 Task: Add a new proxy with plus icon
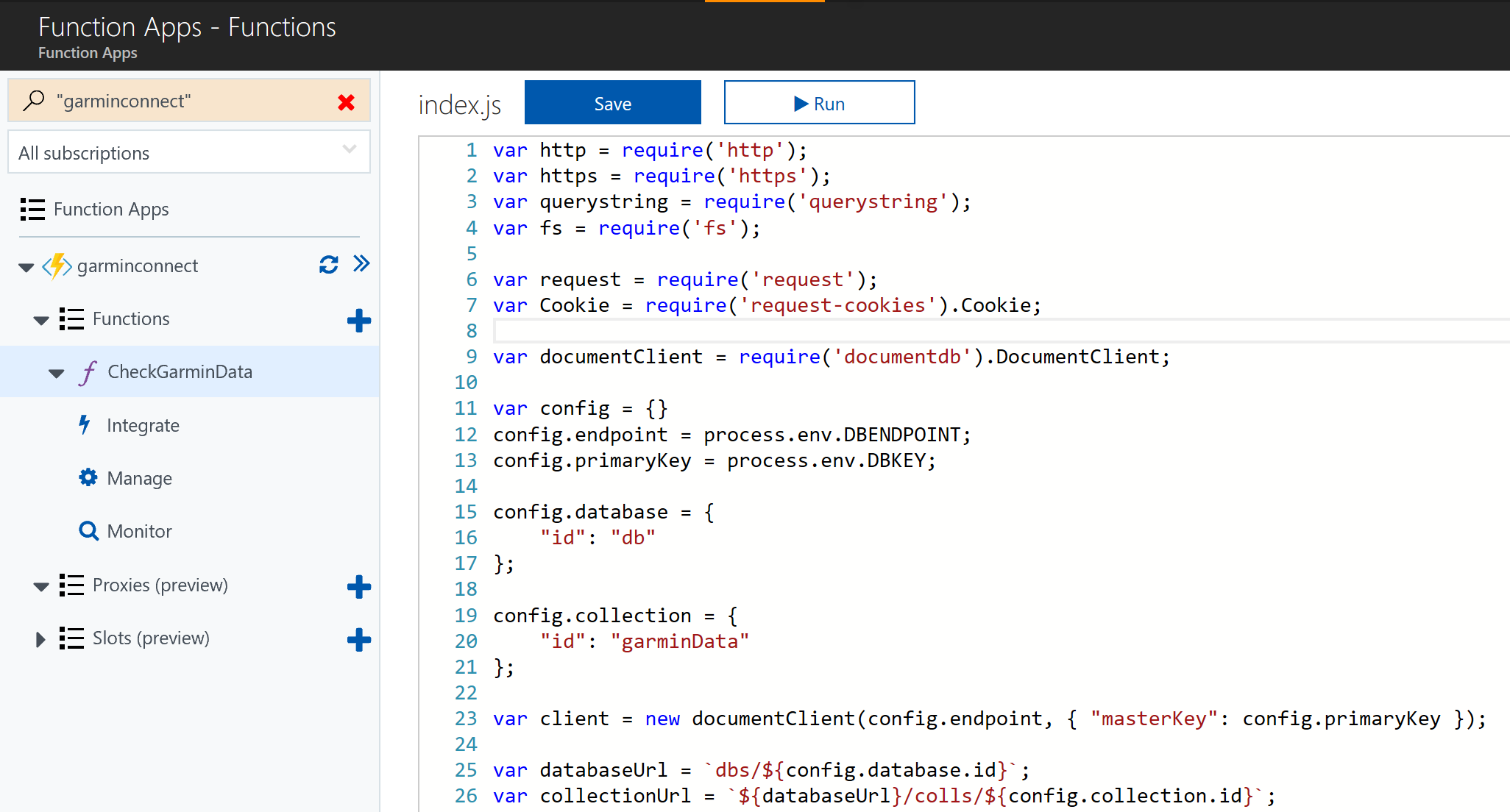click(358, 587)
